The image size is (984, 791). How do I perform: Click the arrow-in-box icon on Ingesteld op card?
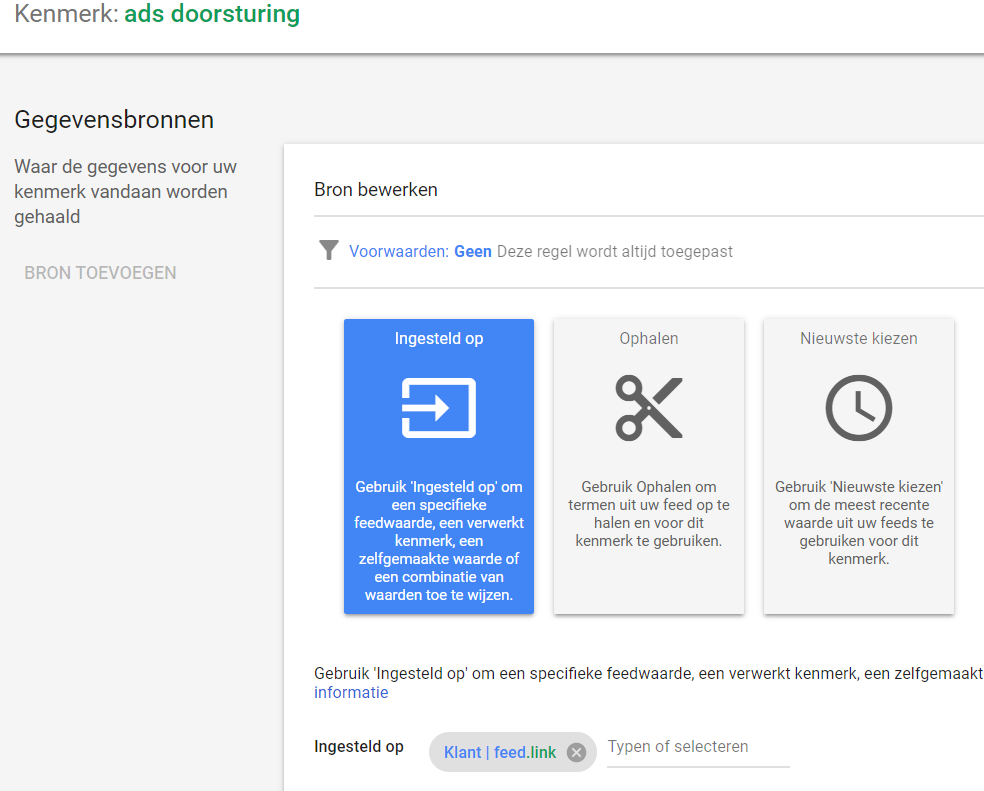(438, 408)
